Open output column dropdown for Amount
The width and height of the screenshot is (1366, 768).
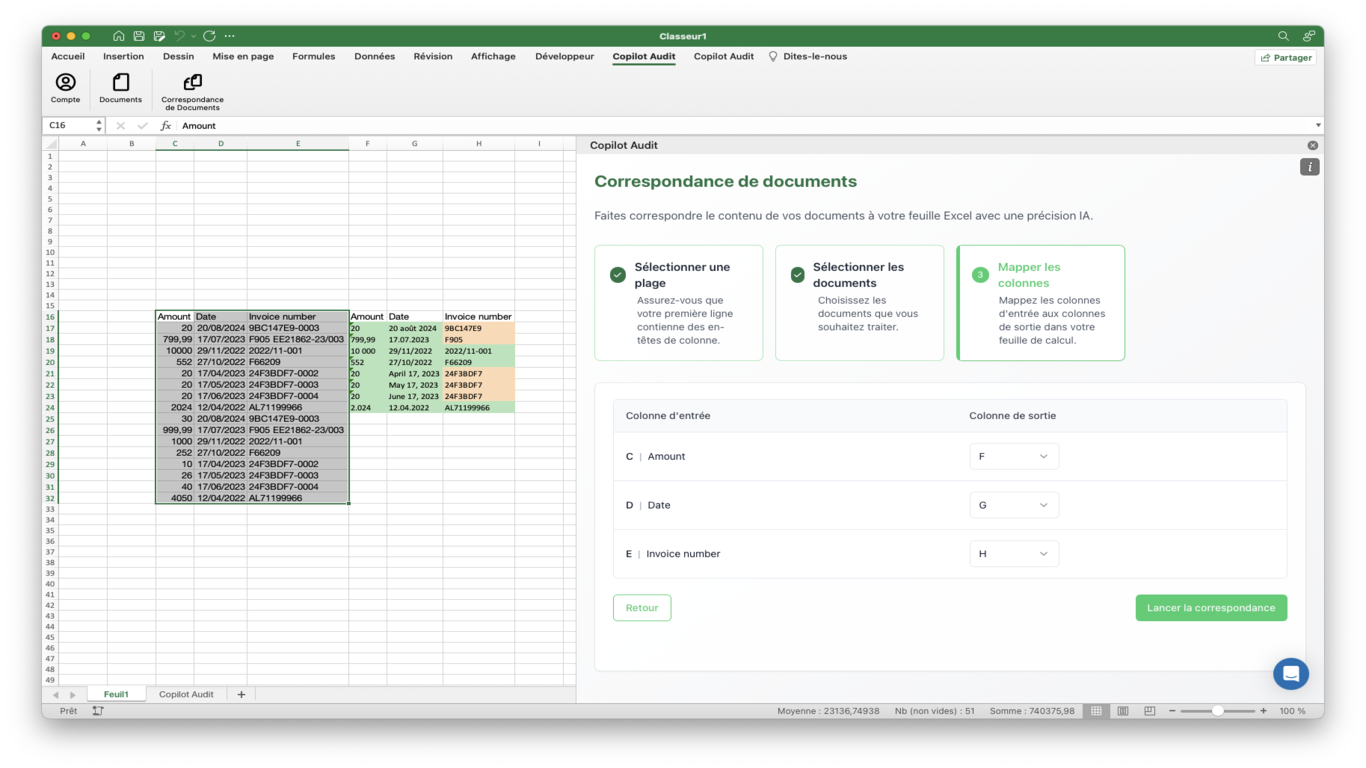1014,456
